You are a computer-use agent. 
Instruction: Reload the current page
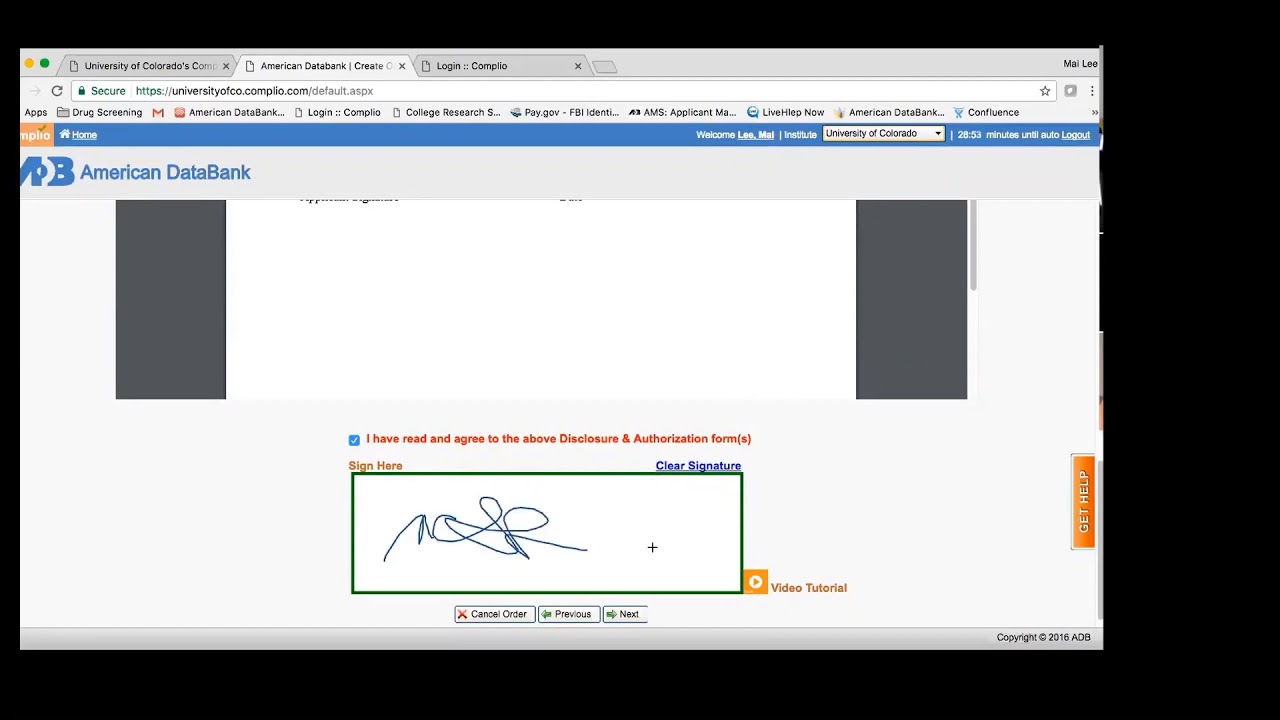(57, 91)
